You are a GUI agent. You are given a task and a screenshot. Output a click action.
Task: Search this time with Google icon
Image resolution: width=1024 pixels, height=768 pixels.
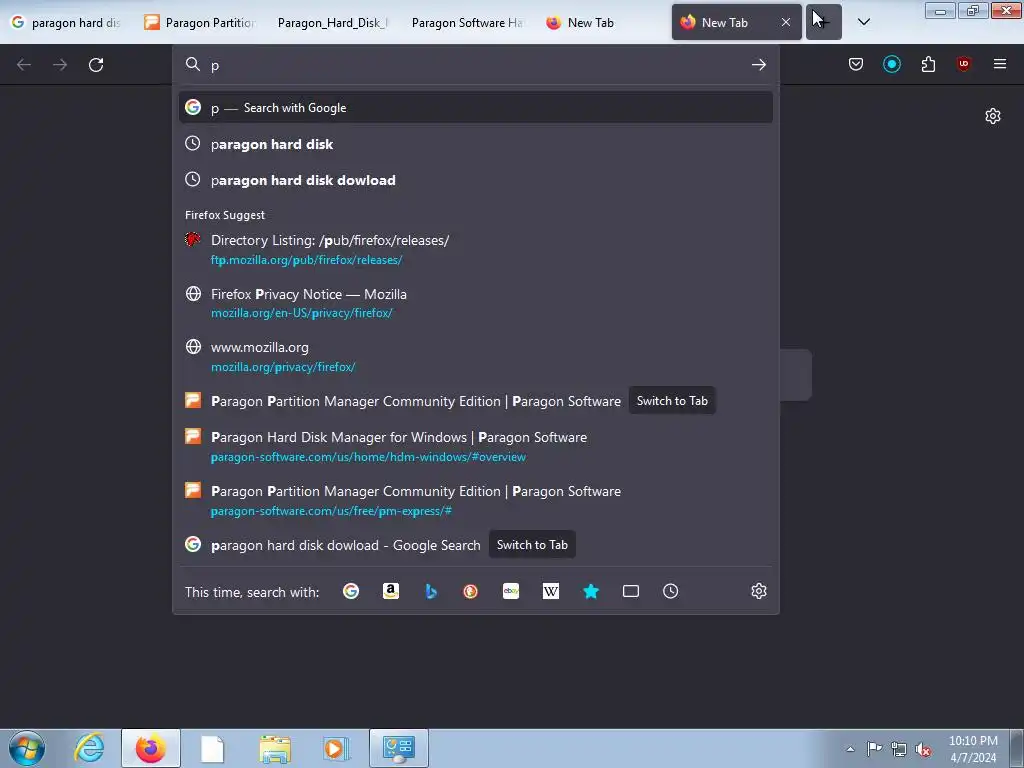(x=351, y=592)
